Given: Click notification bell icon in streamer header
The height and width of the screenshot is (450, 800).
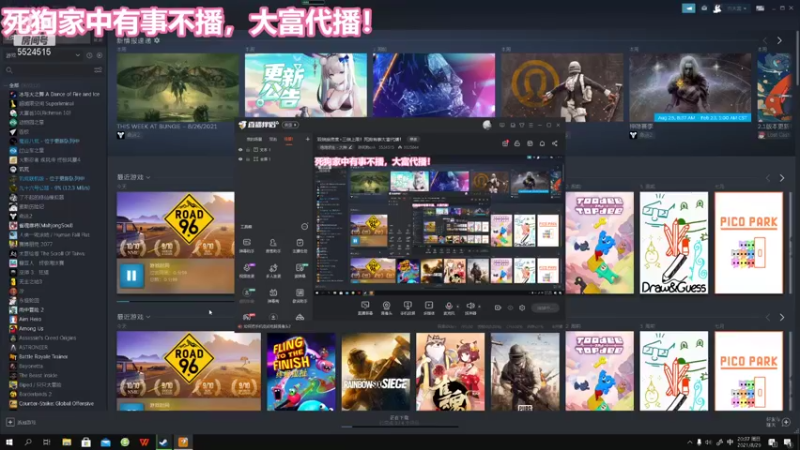Looking at the screenshot, I should pyautogui.click(x=542, y=144).
